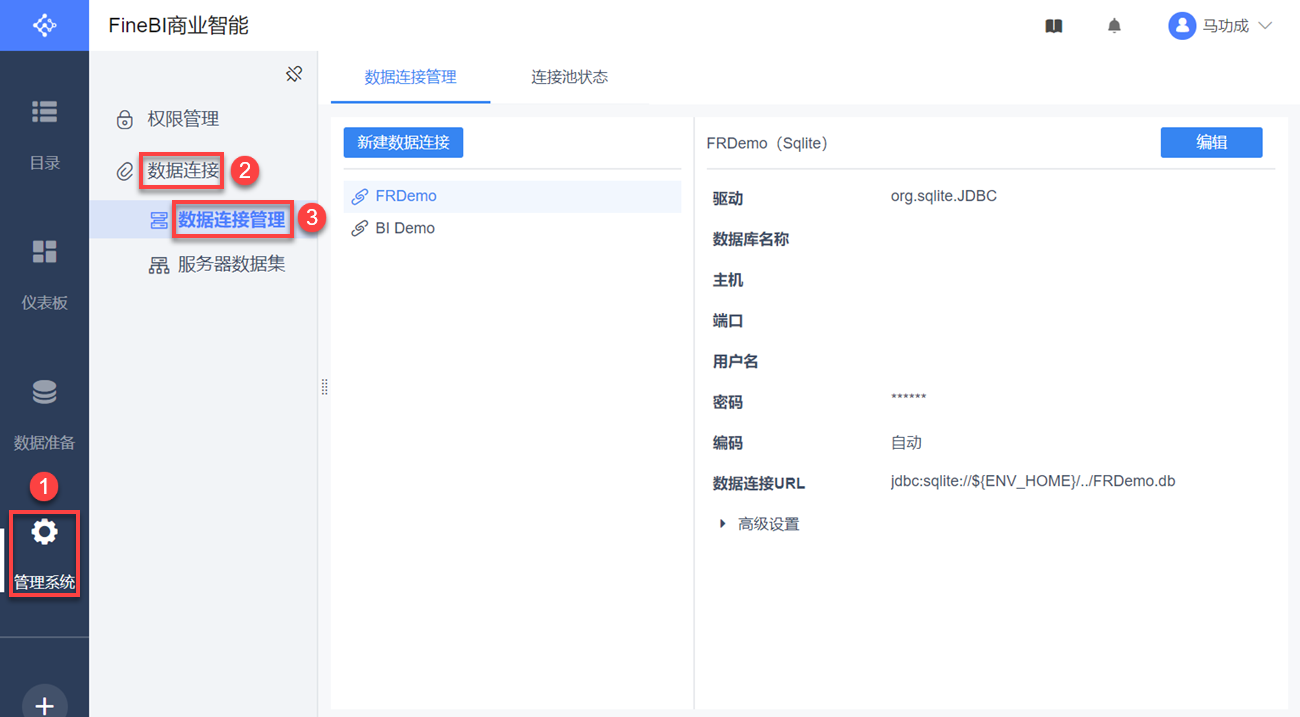Click the org.sqlite.JDBC driver value
The image size is (1300, 717).
point(944,196)
